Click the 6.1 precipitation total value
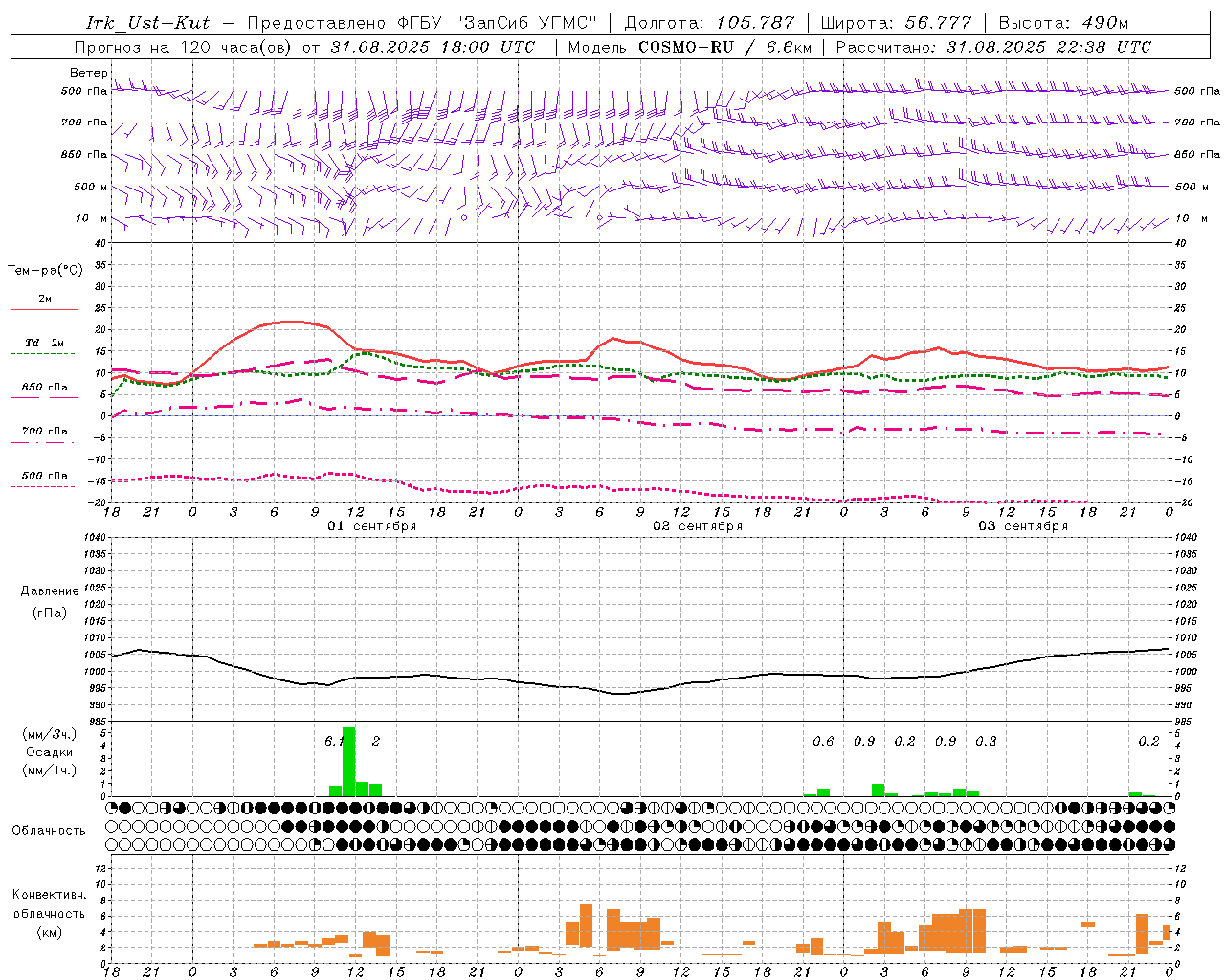1225x980 pixels. (x=336, y=741)
